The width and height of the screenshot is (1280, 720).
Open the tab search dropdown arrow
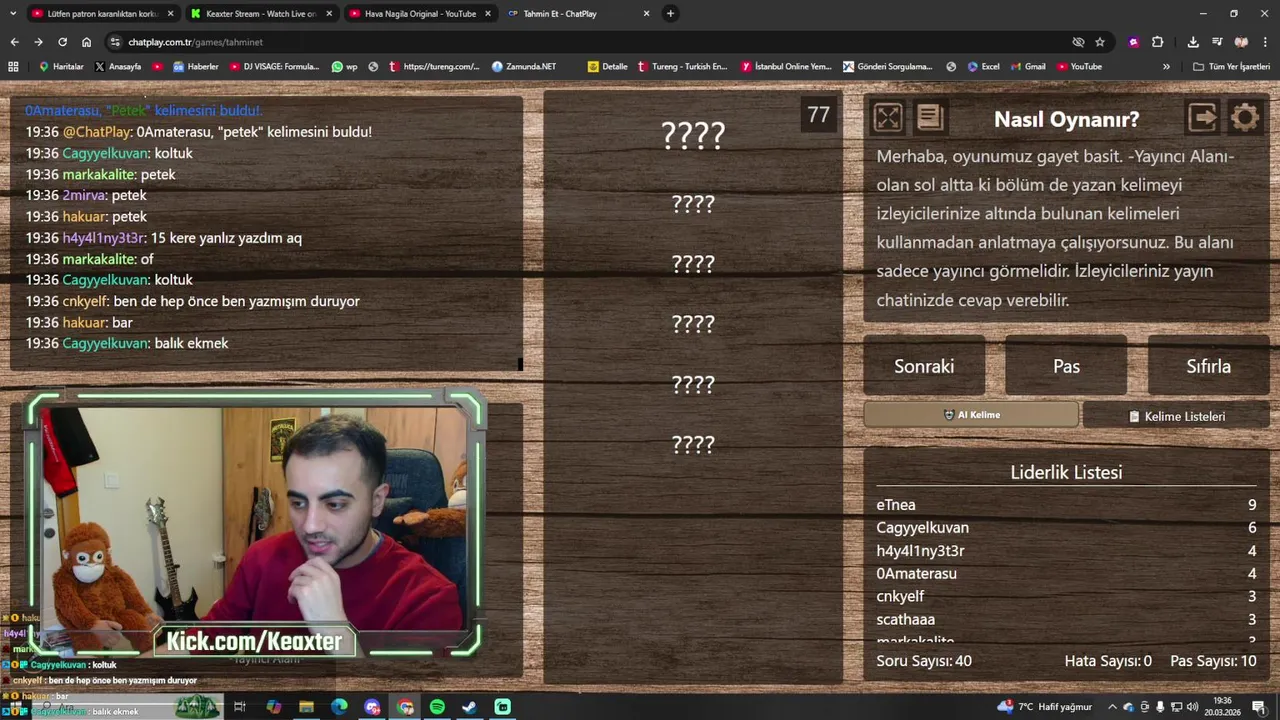[x=13, y=14]
